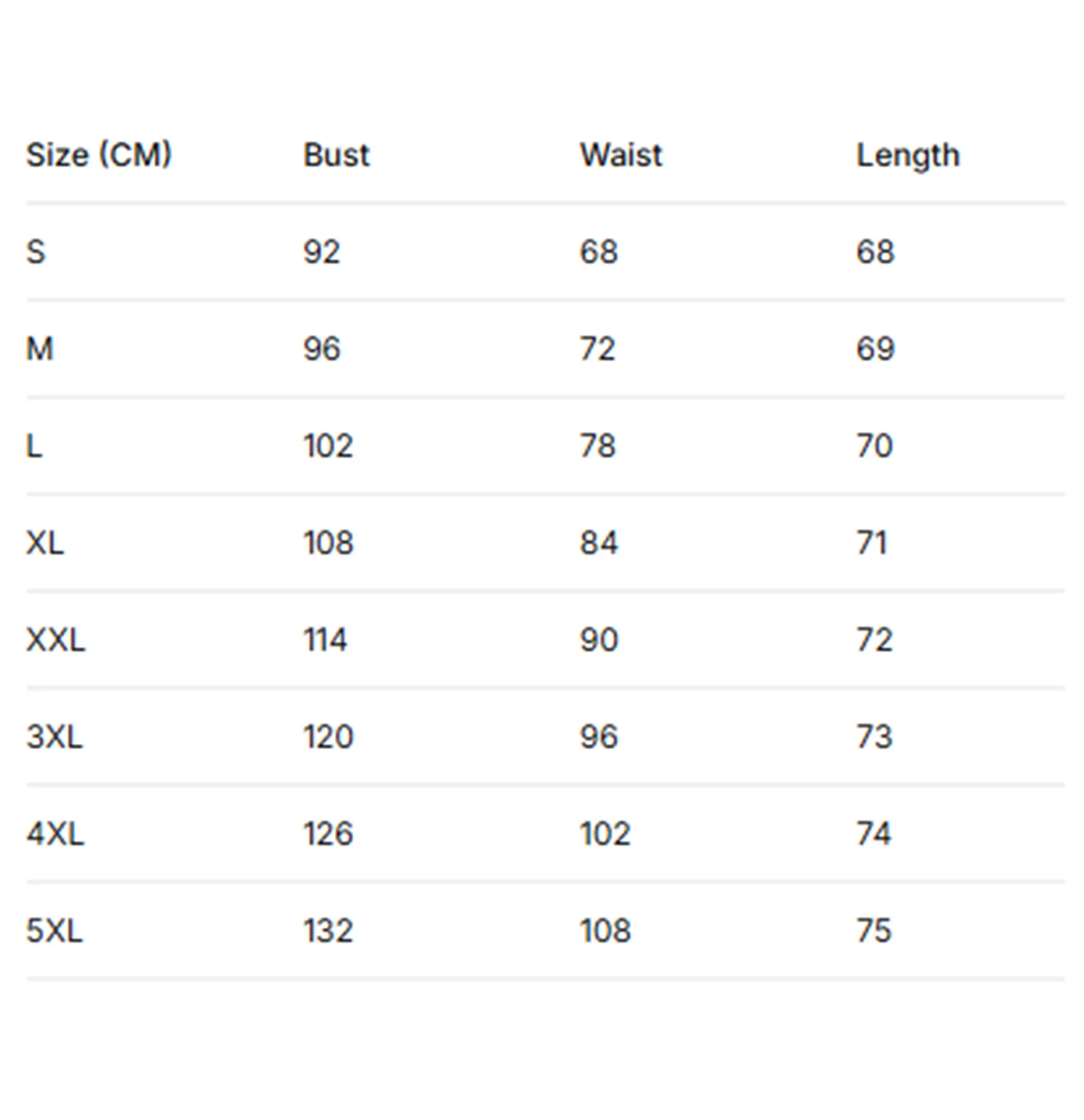Viewport: 1084px width, 1120px height.
Task: Click length value 70 for size L
Action: [x=874, y=446]
